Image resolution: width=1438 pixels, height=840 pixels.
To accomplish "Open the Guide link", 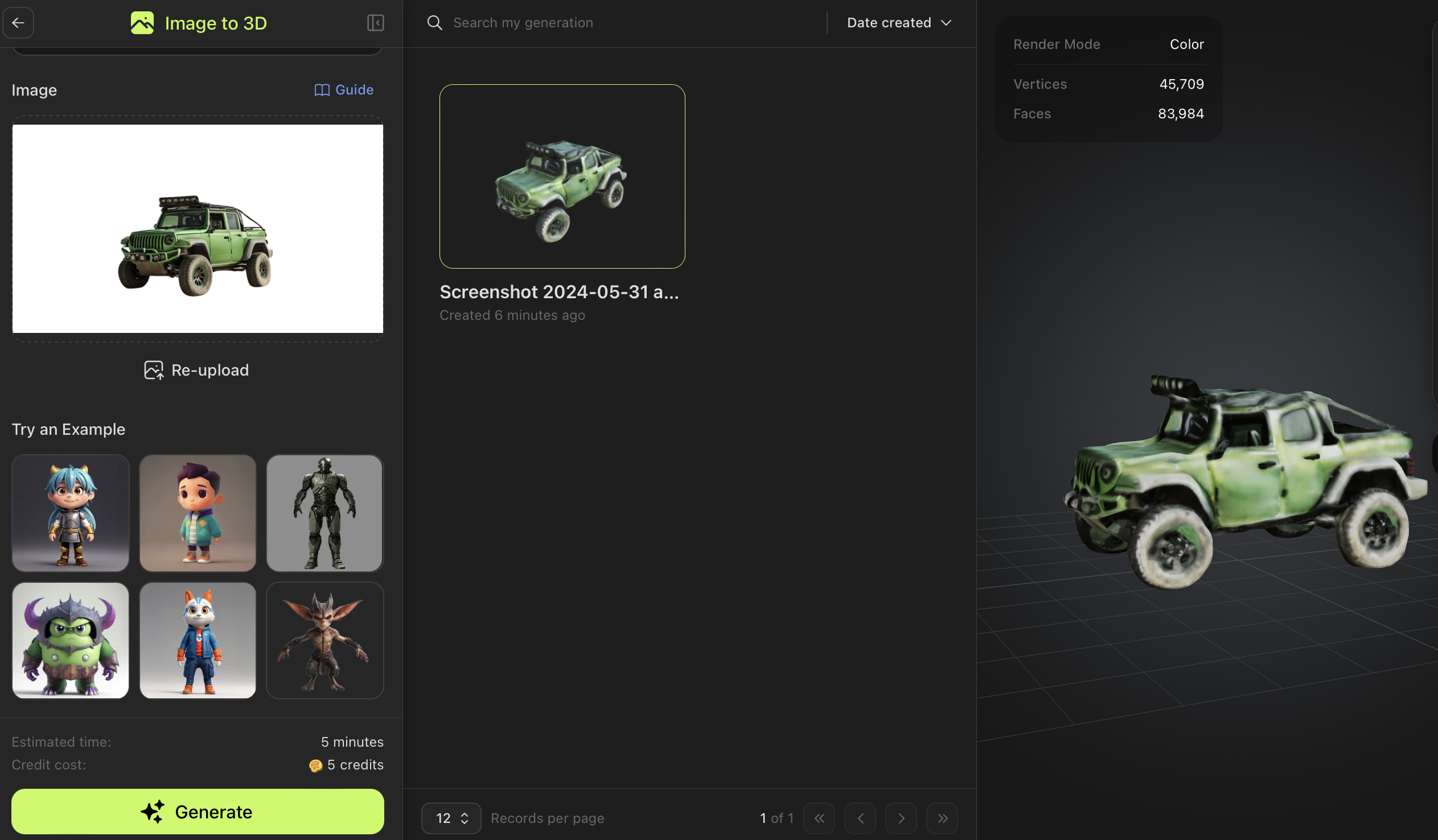I will [x=343, y=89].
